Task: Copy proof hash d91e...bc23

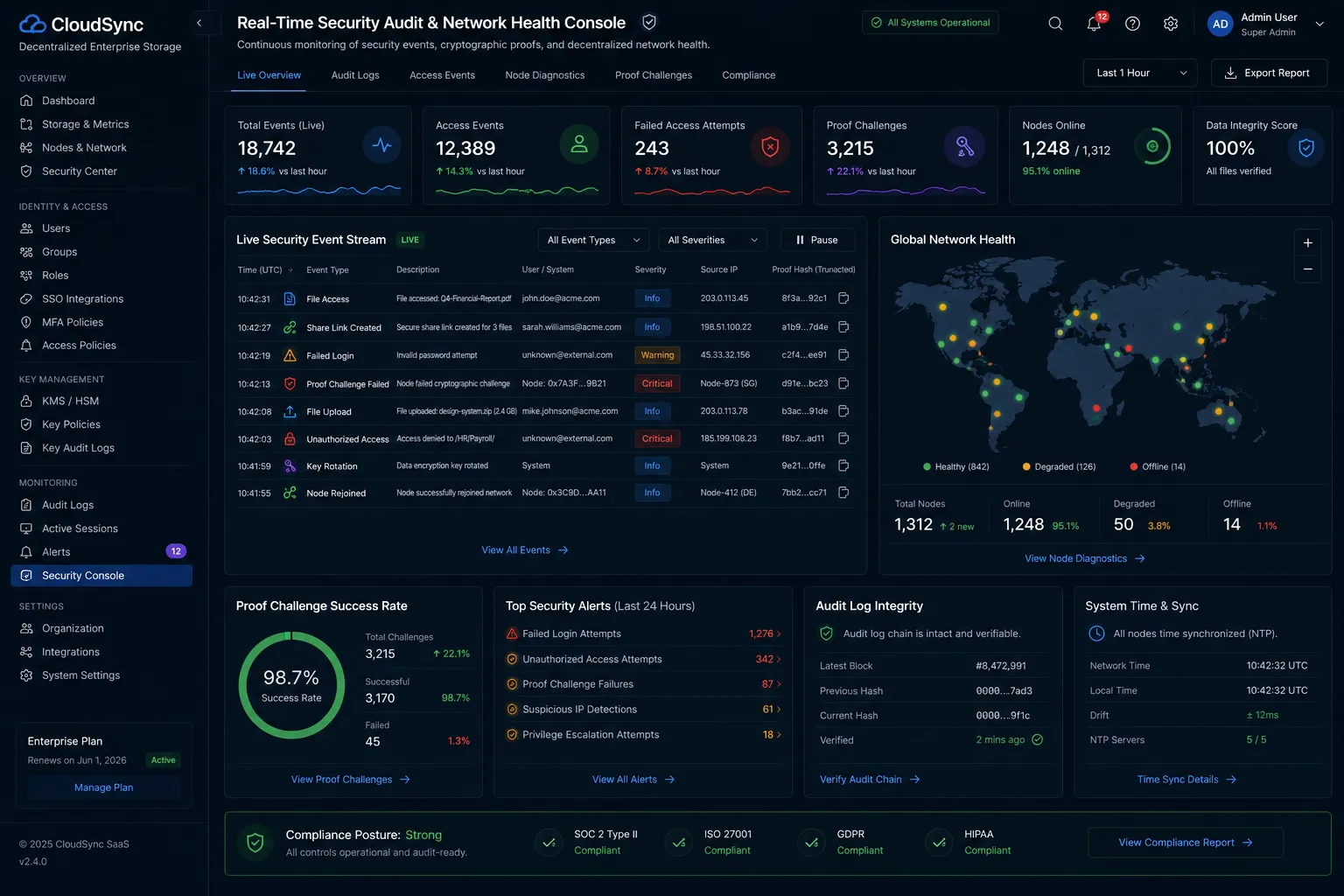Action: (x=843, y=383)
